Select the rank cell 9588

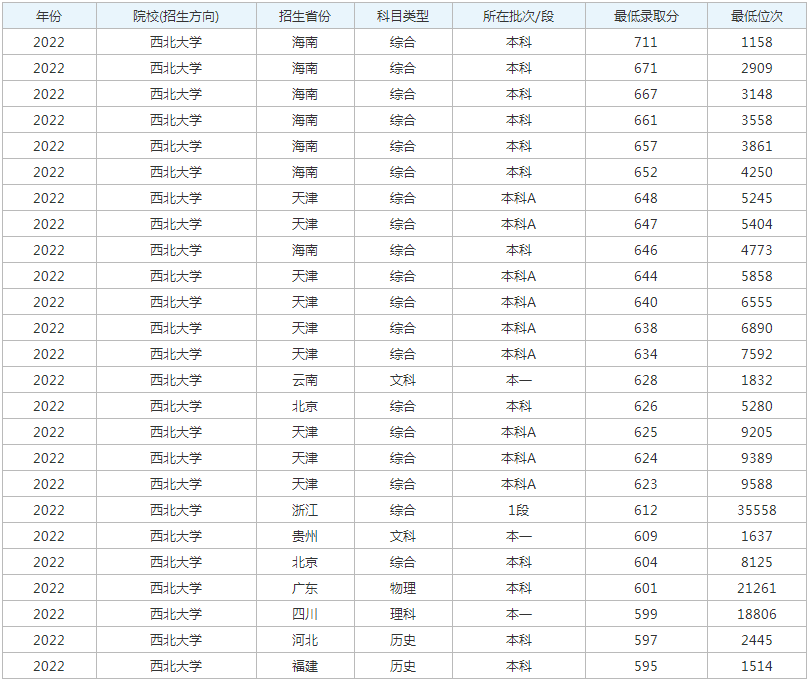(757, 484)
